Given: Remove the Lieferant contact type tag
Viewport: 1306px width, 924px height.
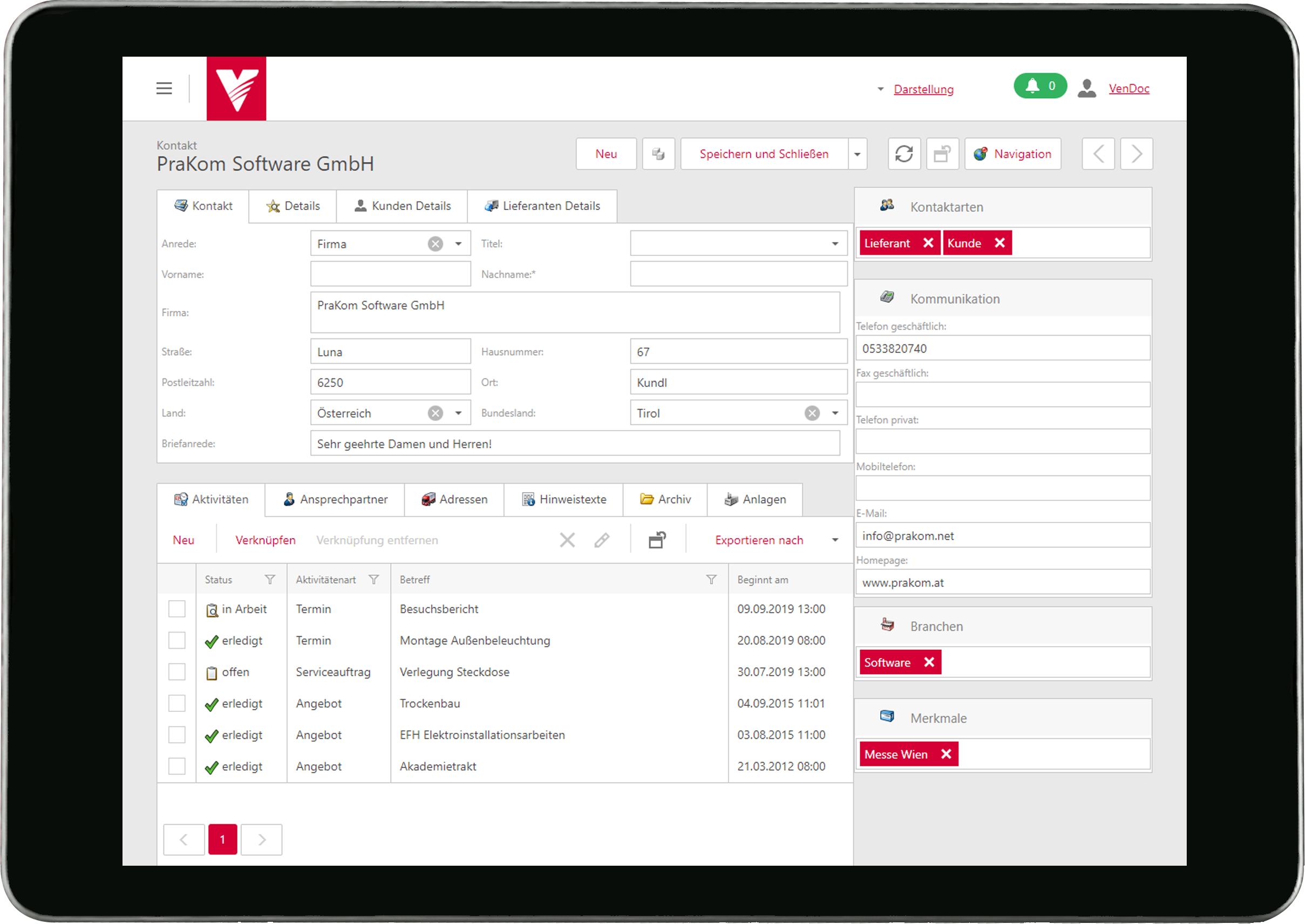Looking at the screenshot, I should click(928, 243).
